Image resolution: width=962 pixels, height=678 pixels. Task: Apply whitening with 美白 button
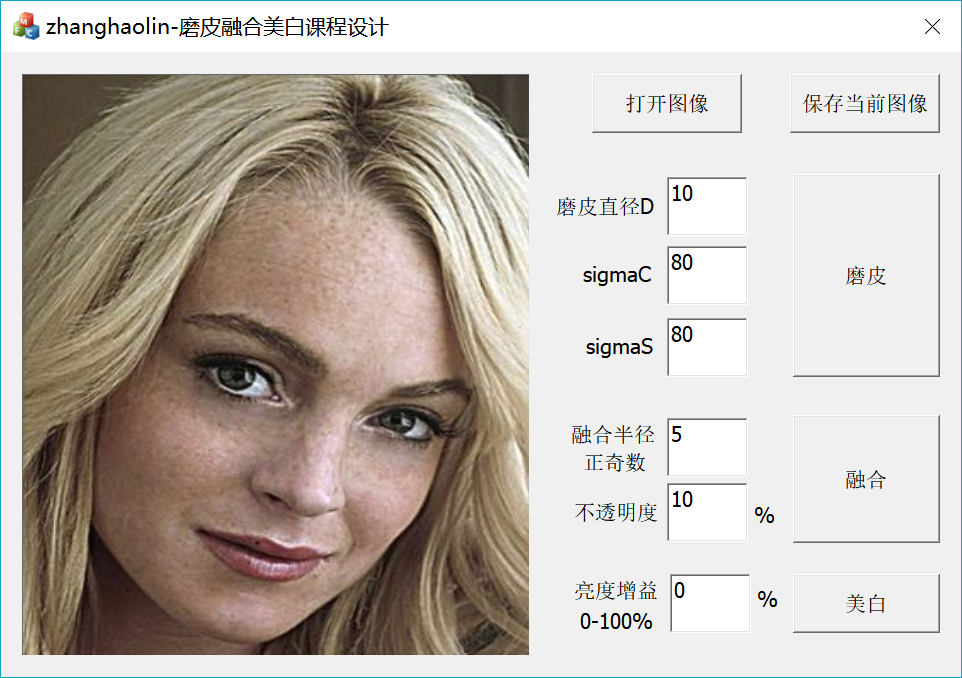[x=866, y=604]
